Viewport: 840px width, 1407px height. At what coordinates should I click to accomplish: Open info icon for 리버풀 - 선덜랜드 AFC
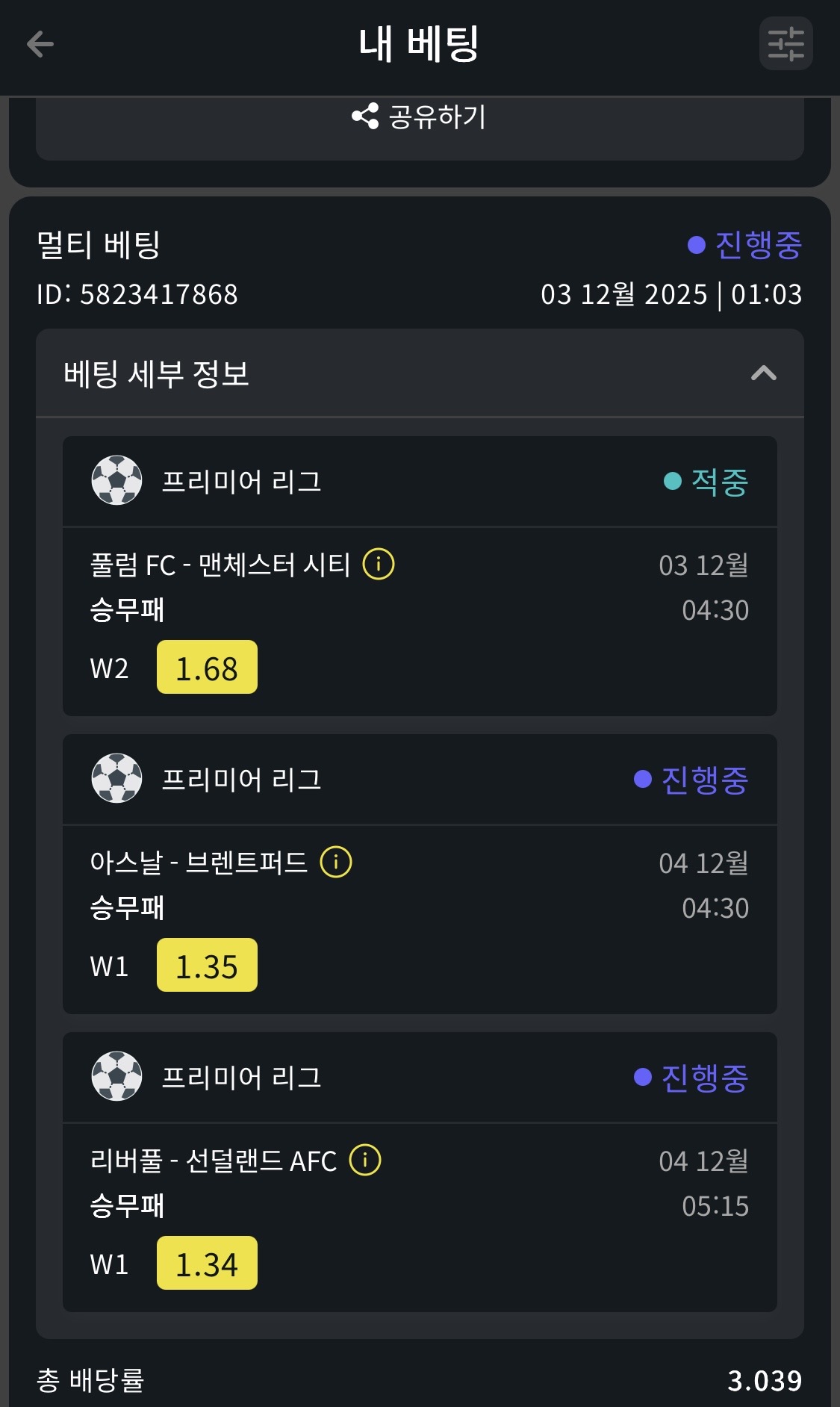click(365, 1160)
